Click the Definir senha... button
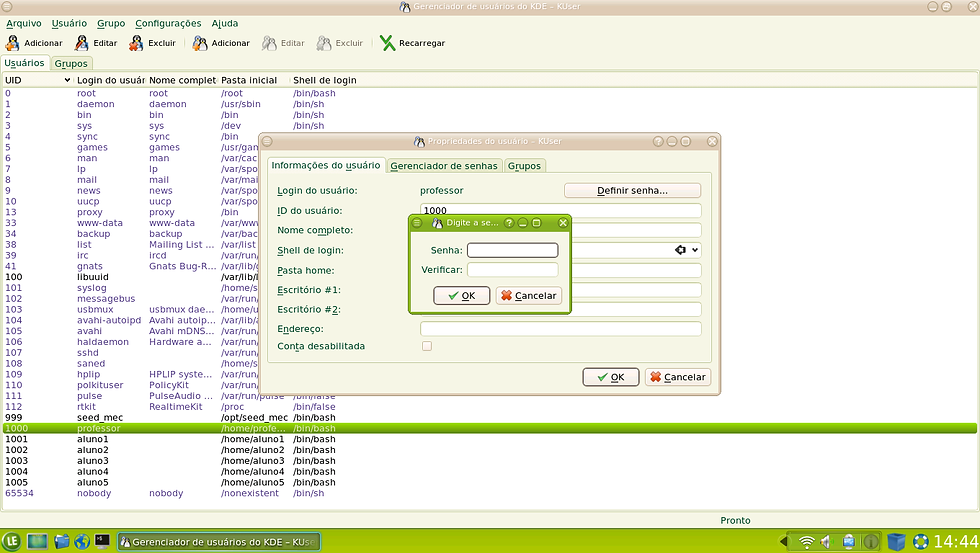 632,190
